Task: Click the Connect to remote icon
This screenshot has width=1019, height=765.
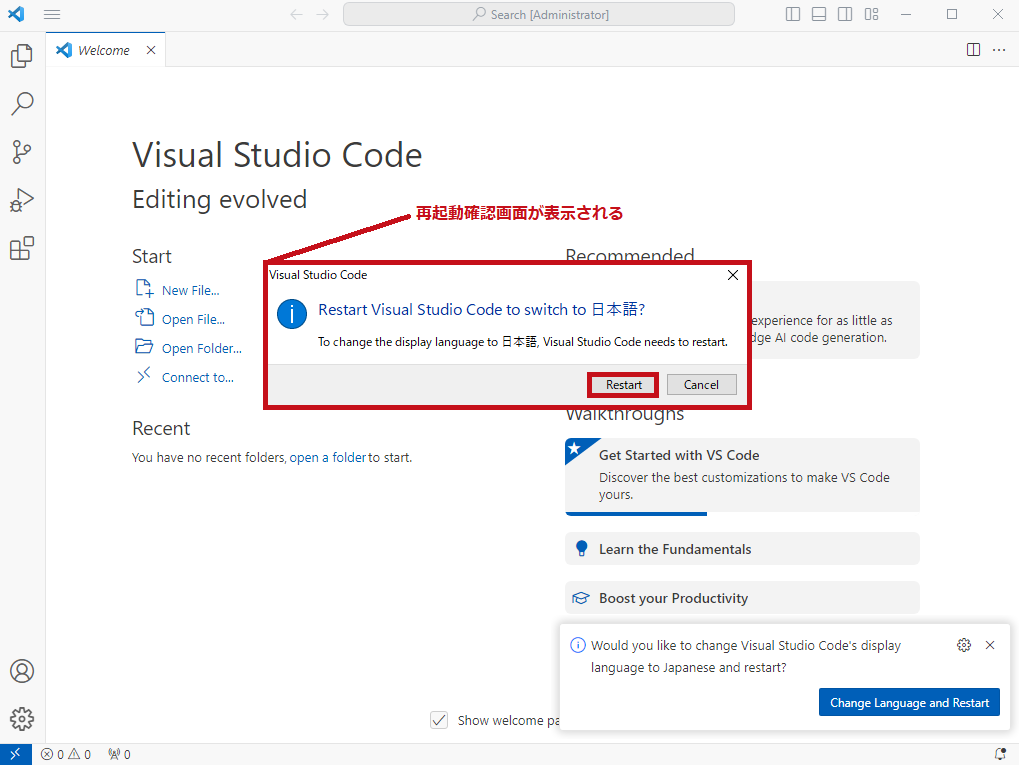Action: pos(144,375)
